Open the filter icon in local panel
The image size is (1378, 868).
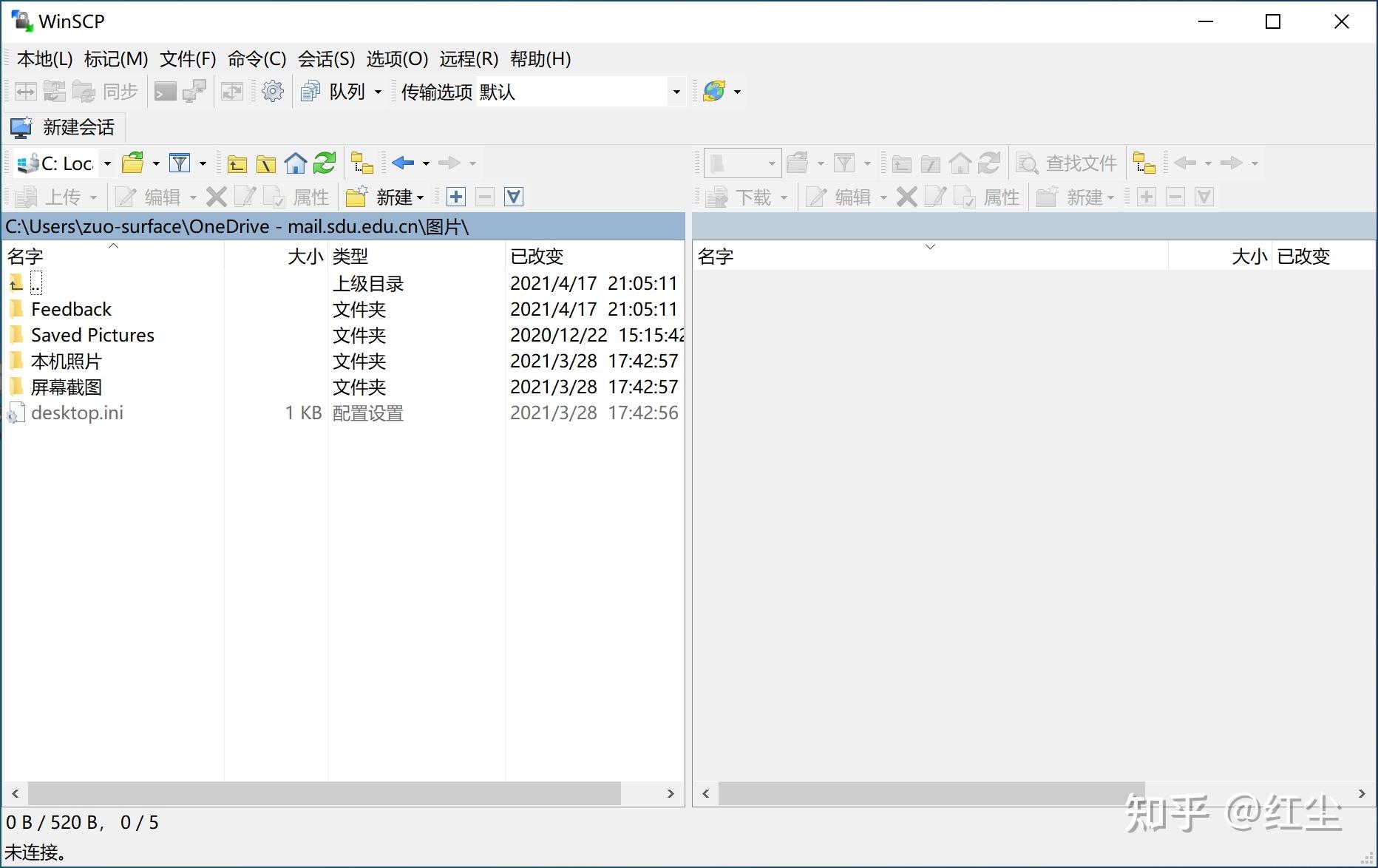coord(180,163)
